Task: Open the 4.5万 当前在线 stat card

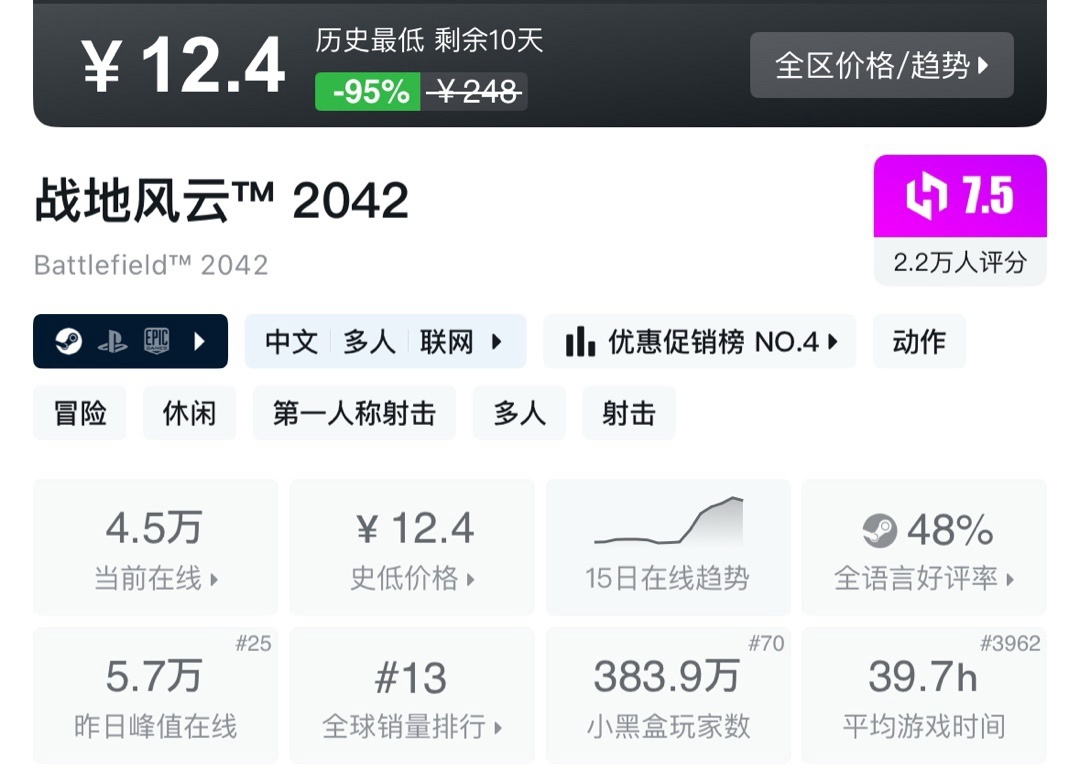Action: pos(156,547)
